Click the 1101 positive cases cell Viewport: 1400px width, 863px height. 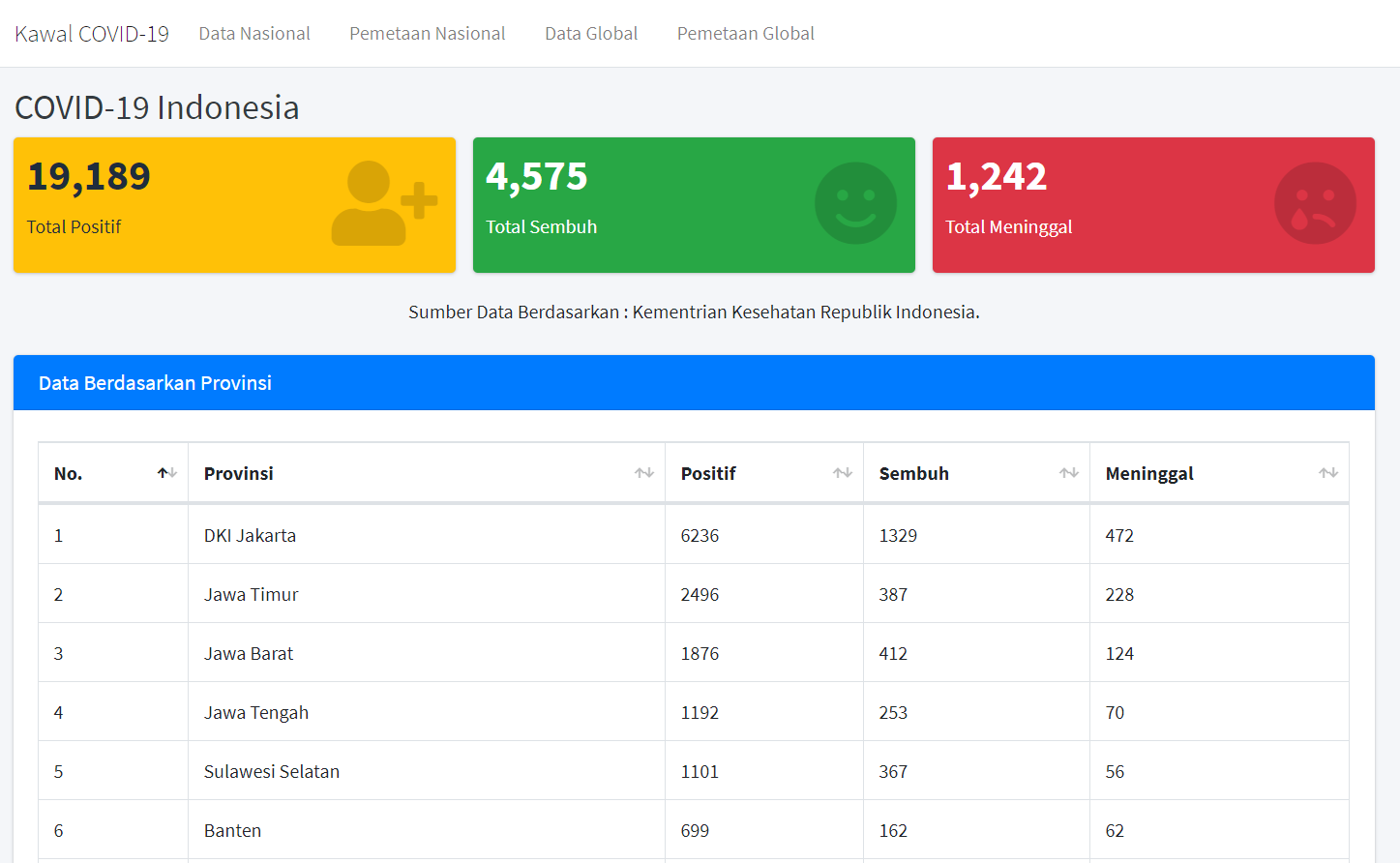click(x=764, y=771)
